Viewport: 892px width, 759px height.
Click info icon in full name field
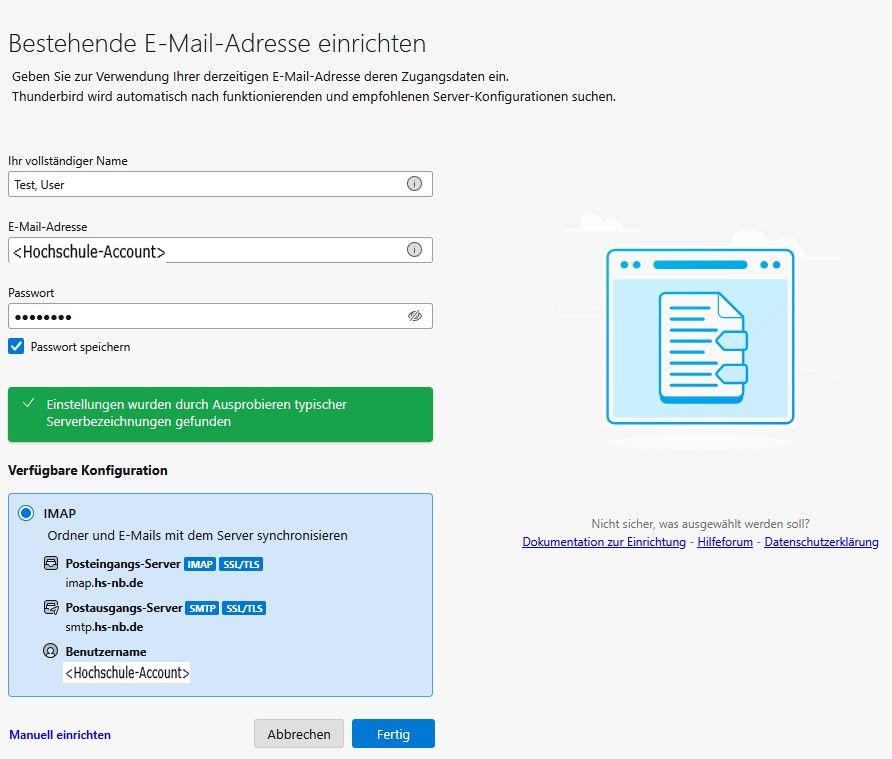[414, 184]
